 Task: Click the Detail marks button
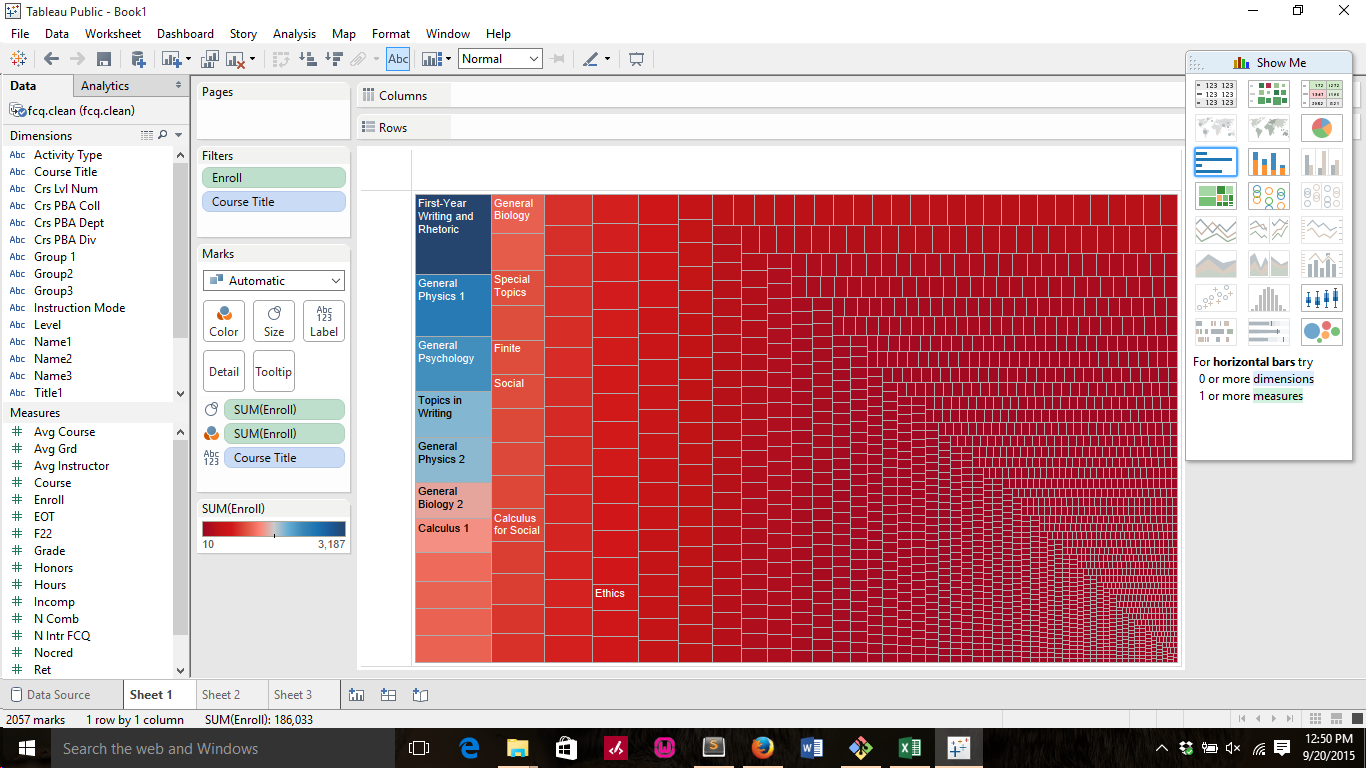point(224,371)
